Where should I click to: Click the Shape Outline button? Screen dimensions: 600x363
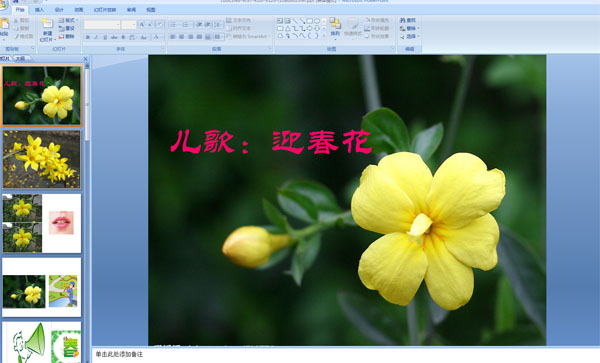click(378, 28)
